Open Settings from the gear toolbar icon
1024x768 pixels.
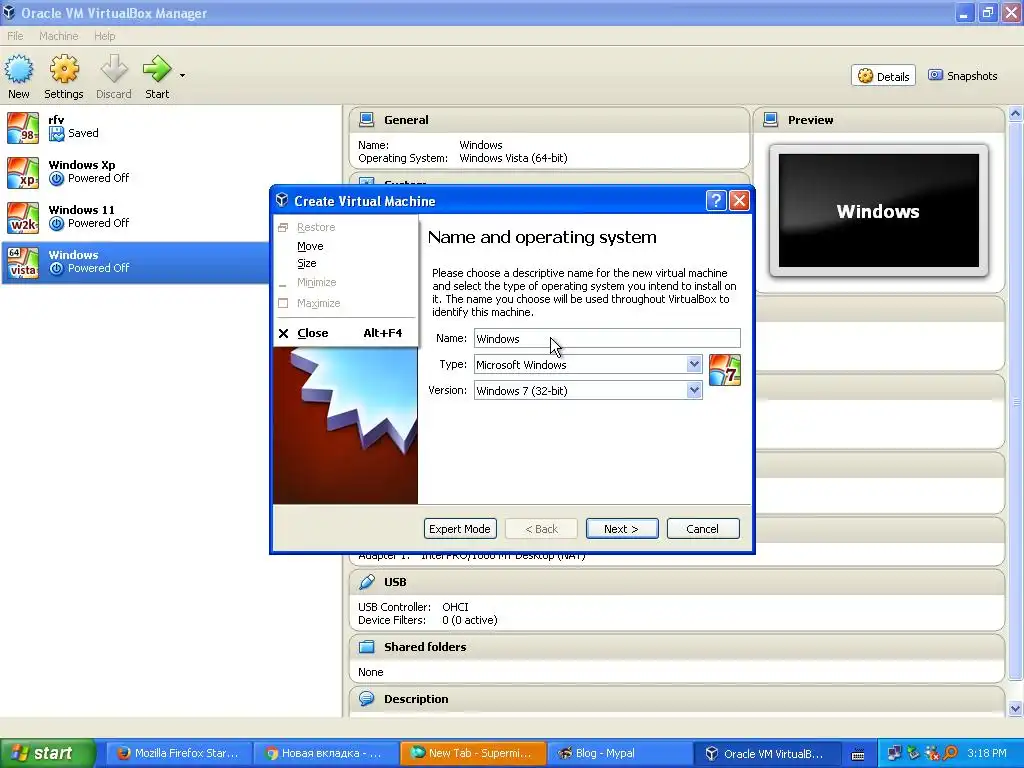pyautogui.click(x=64, y=70)
